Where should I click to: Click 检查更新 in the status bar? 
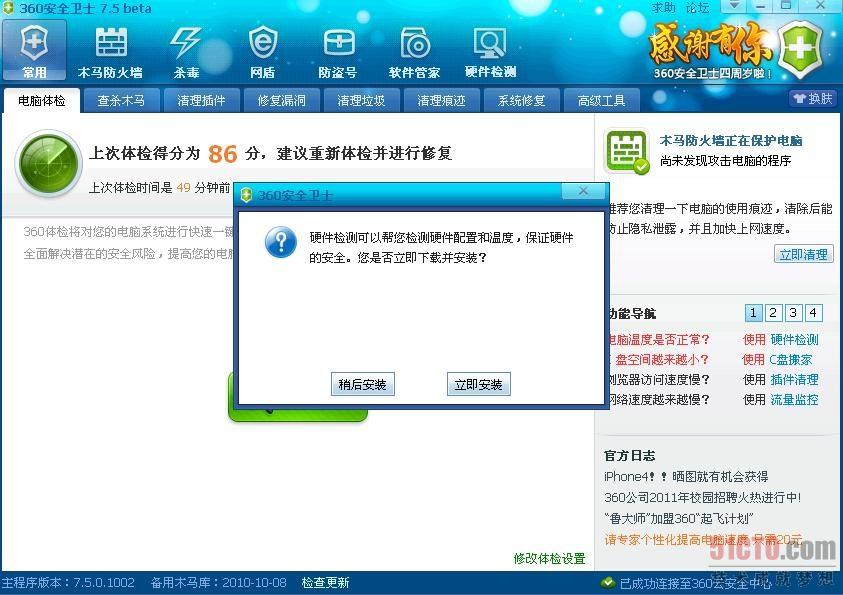(325, 583)
